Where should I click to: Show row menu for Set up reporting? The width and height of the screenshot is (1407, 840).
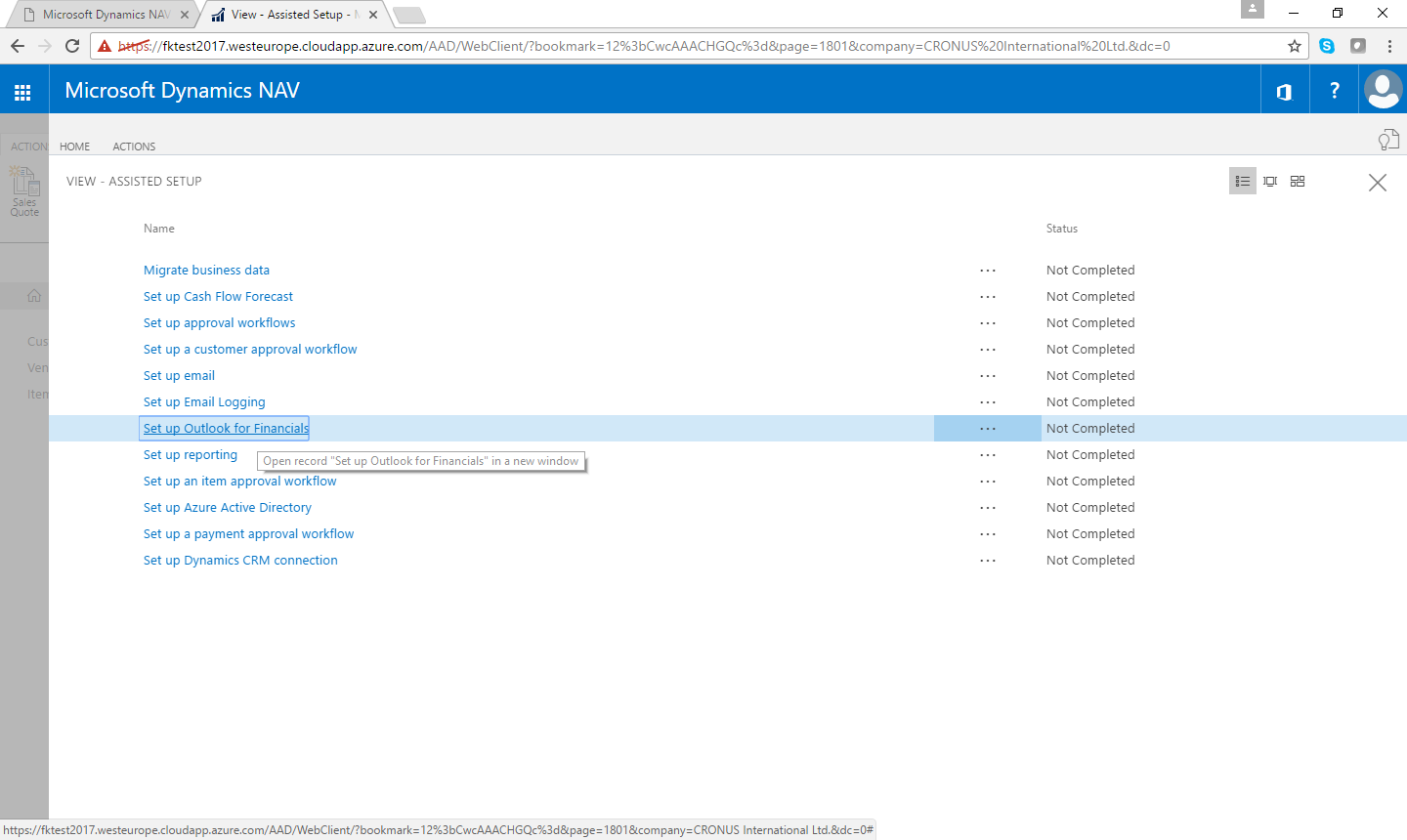(x=988, y=455)
